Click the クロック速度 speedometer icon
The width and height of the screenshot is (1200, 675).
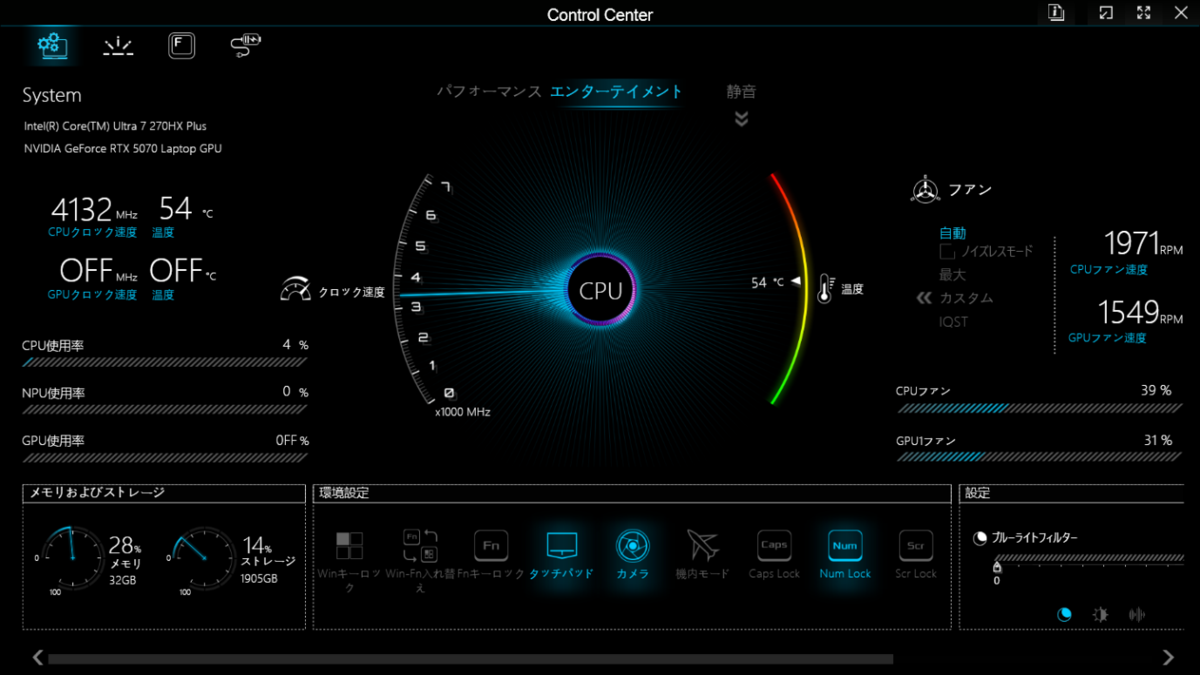(296, 290)
